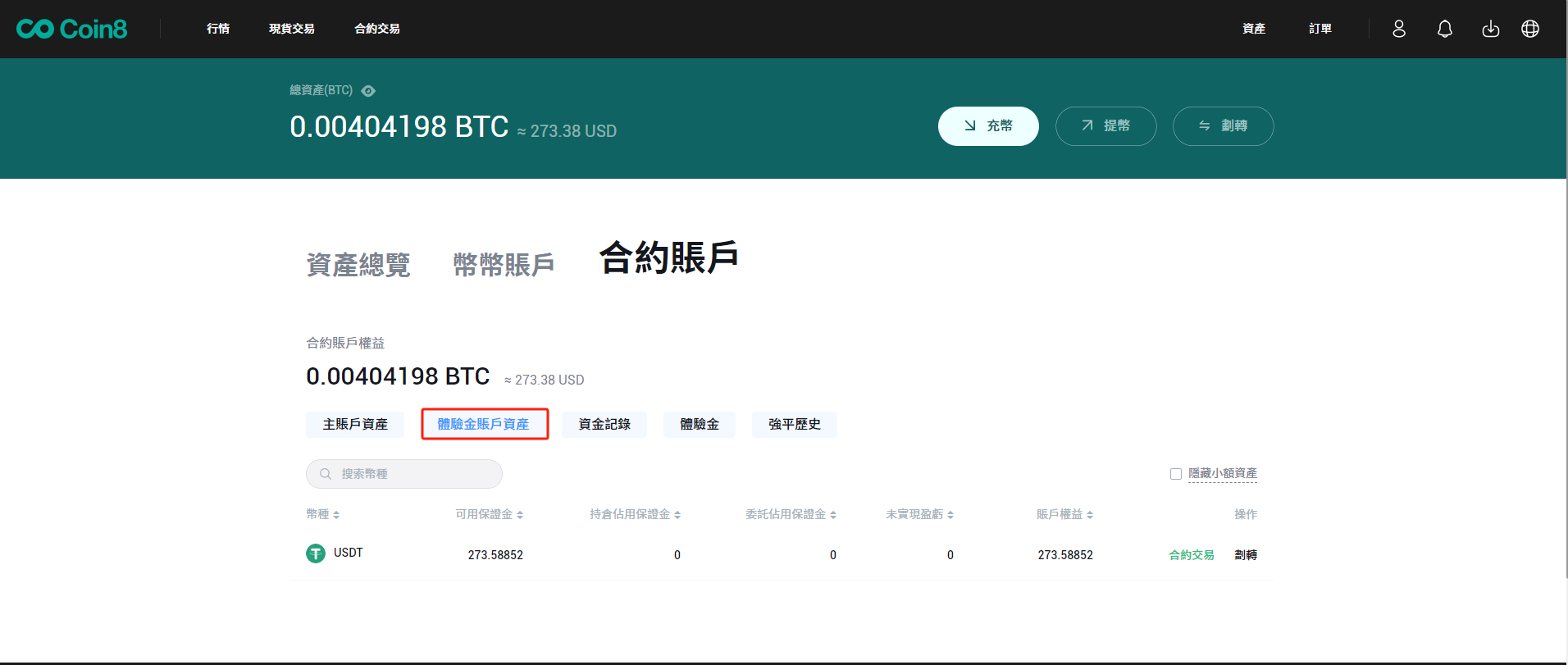The image size is (1568, 665).
Task: Open the notifications bell icon
Action: 1445,29
